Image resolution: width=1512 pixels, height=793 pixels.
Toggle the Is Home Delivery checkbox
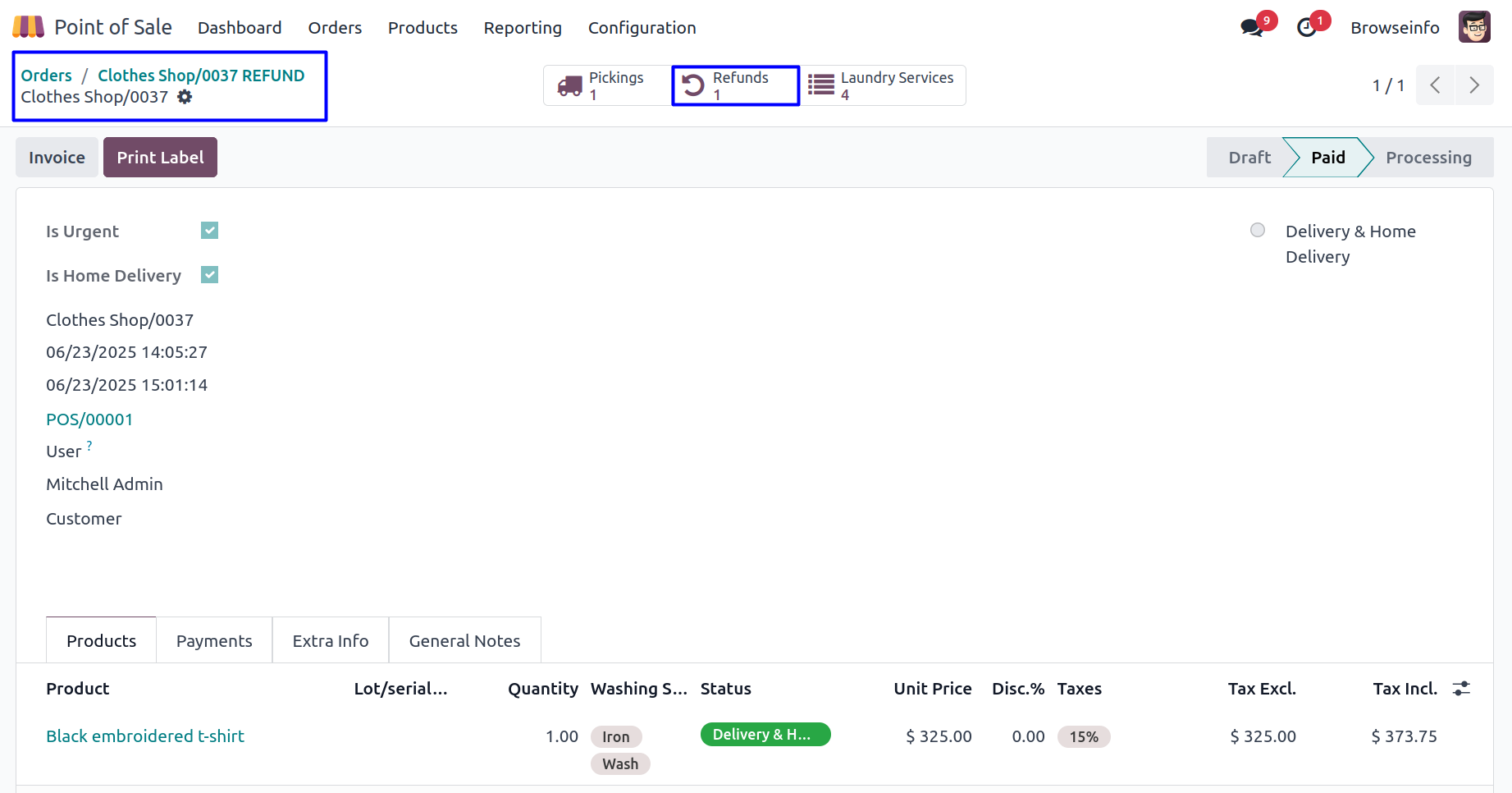click(210, 275)
